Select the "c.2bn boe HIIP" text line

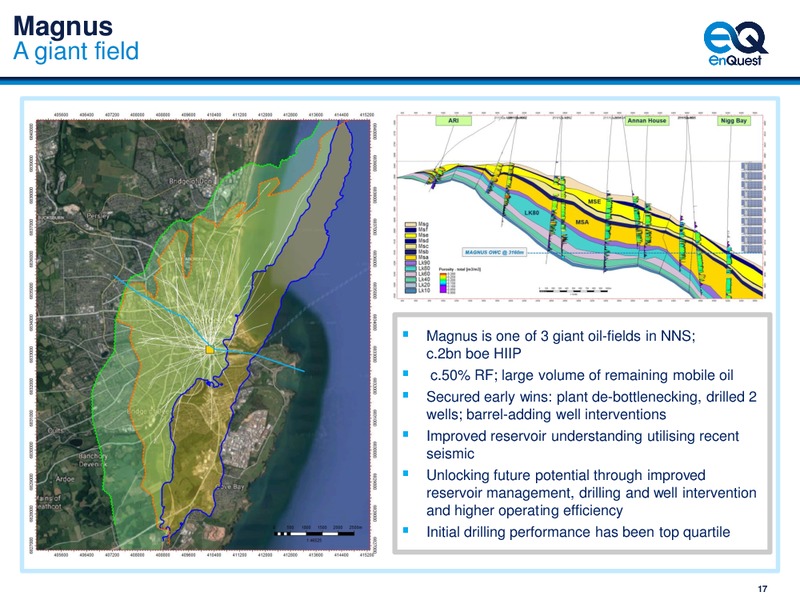(473, 354)
